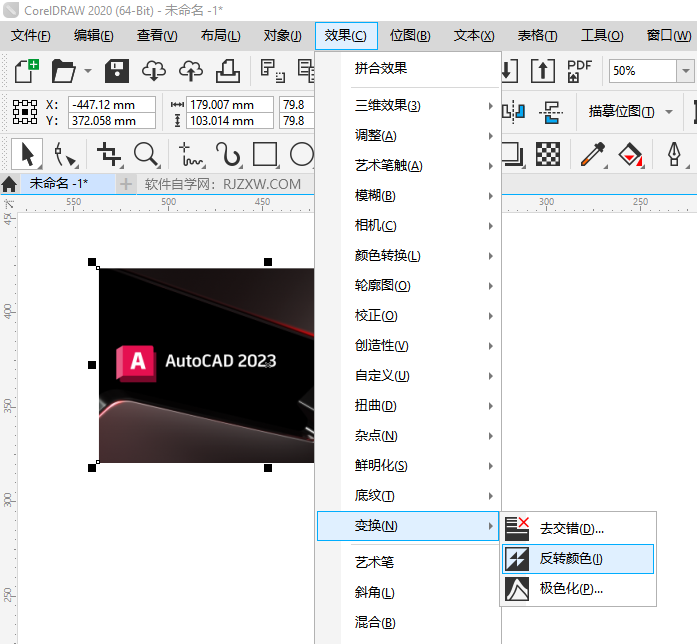
Task: Click the new document plus tab button
Action: pos(126,184)
